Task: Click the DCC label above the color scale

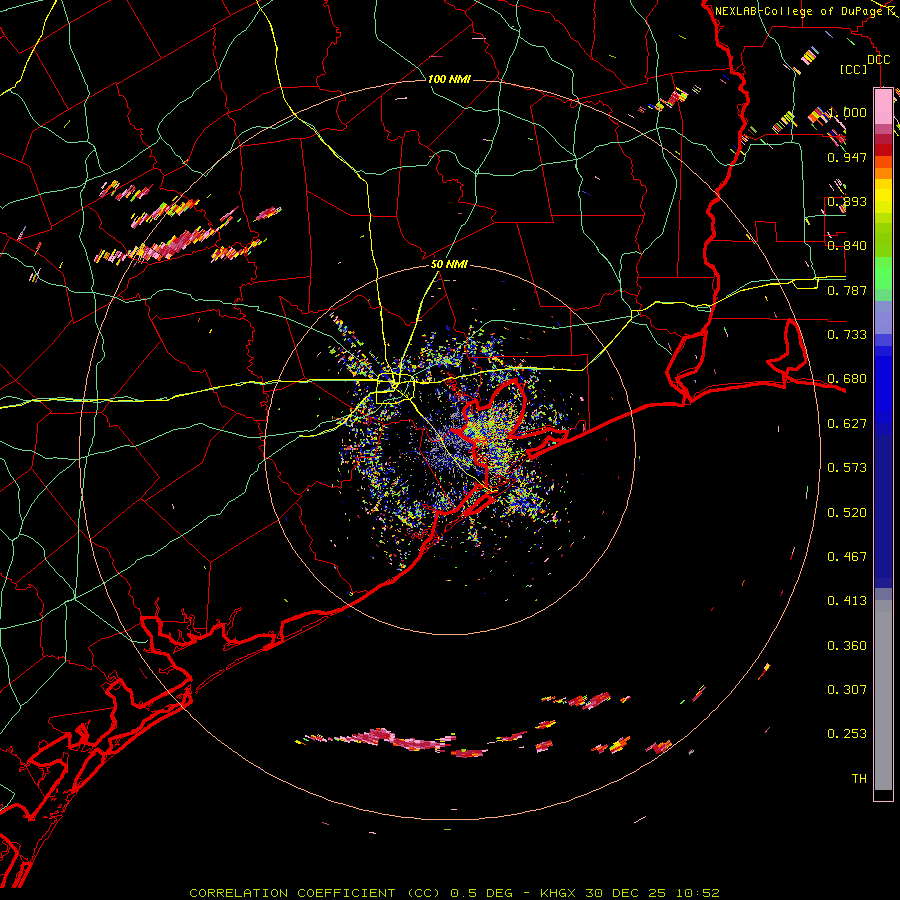Action: 879,60
